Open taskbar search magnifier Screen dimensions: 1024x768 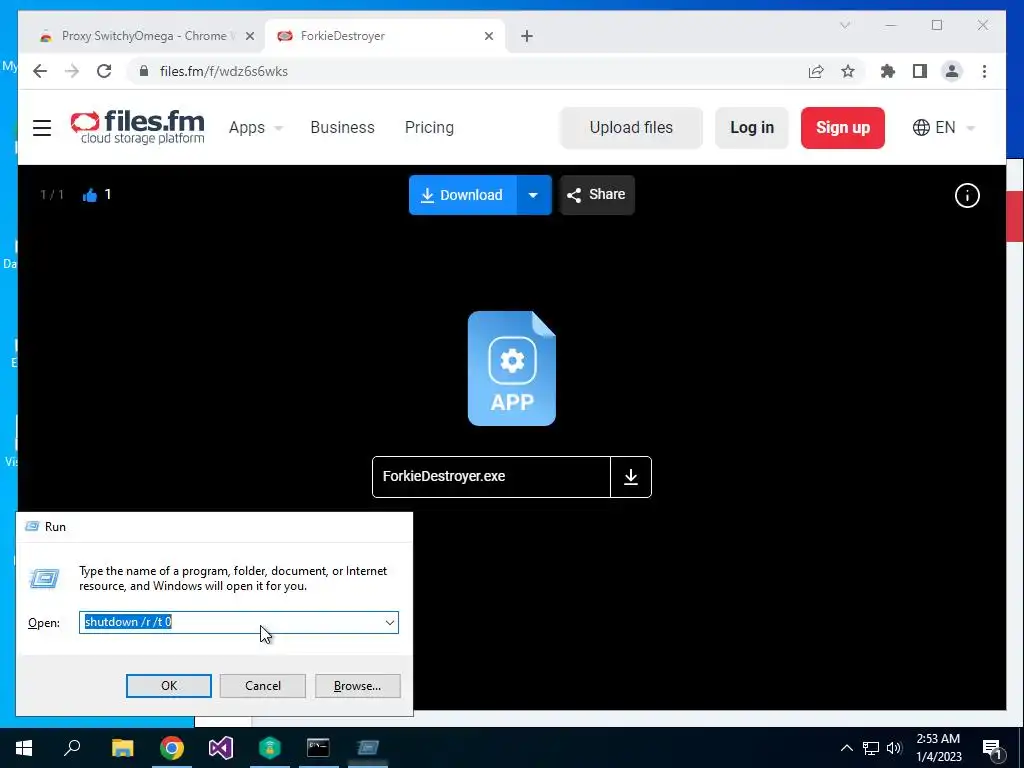pyautogui.click(x=72, y=748)
